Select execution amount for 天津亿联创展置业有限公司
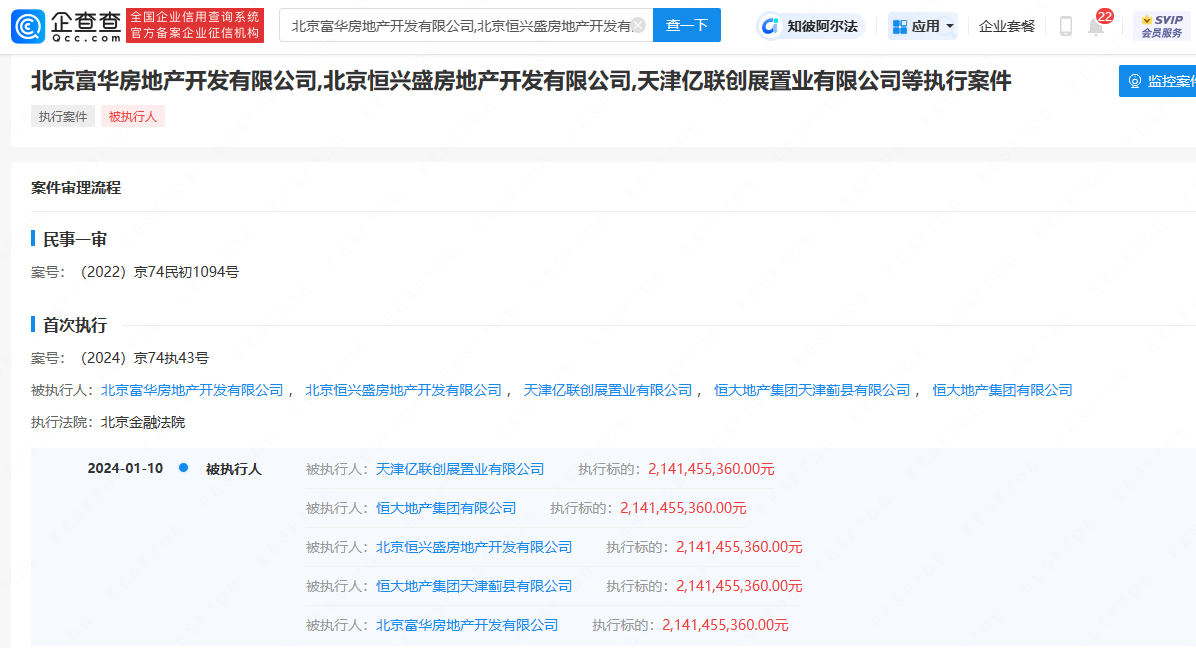 pyautogui.click(x=711, y=470)
